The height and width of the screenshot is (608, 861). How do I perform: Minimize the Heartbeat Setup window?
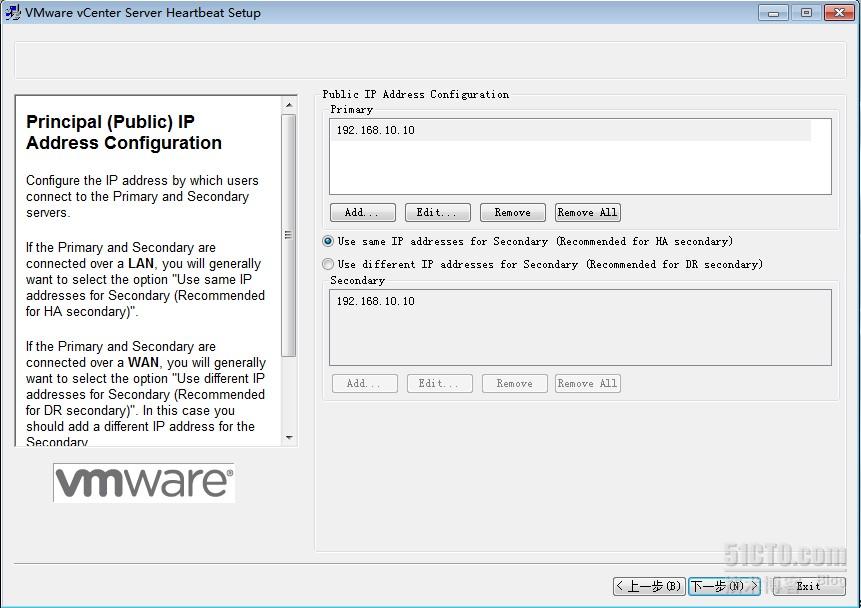pos(773,12)
